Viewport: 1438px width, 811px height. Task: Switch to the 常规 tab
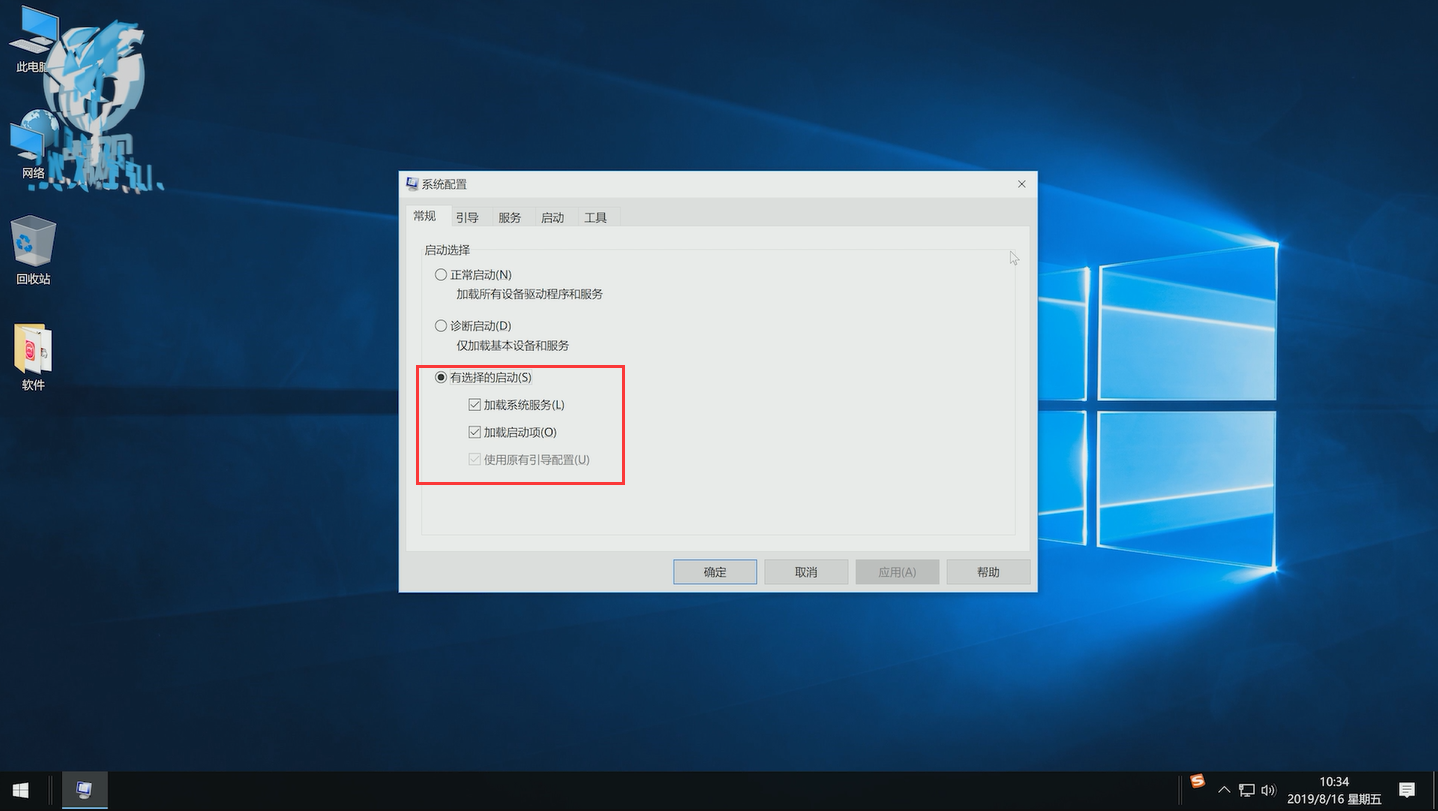(x=425, y=216)
